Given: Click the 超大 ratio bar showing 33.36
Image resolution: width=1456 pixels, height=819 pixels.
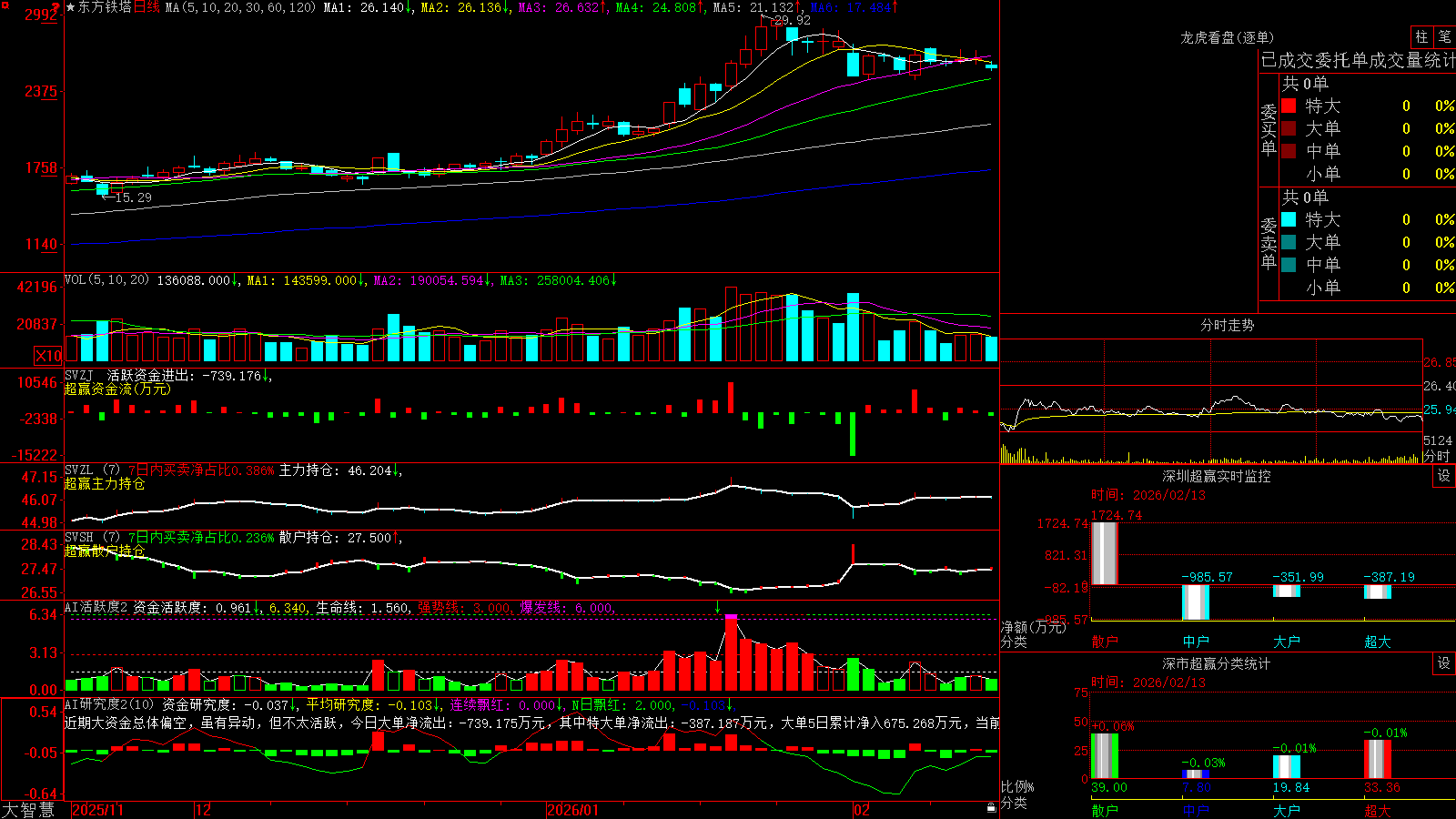Looking at the screenshot, I should tap(1378, 759).
